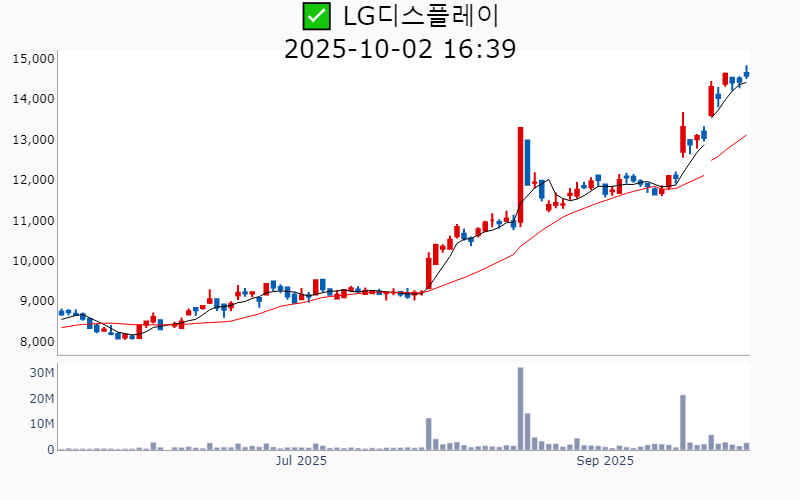Image resolution: width=800 pixels, height=500 pixels.
Task: Click the LG디스플레이 chart title
Action: [420, 16]
